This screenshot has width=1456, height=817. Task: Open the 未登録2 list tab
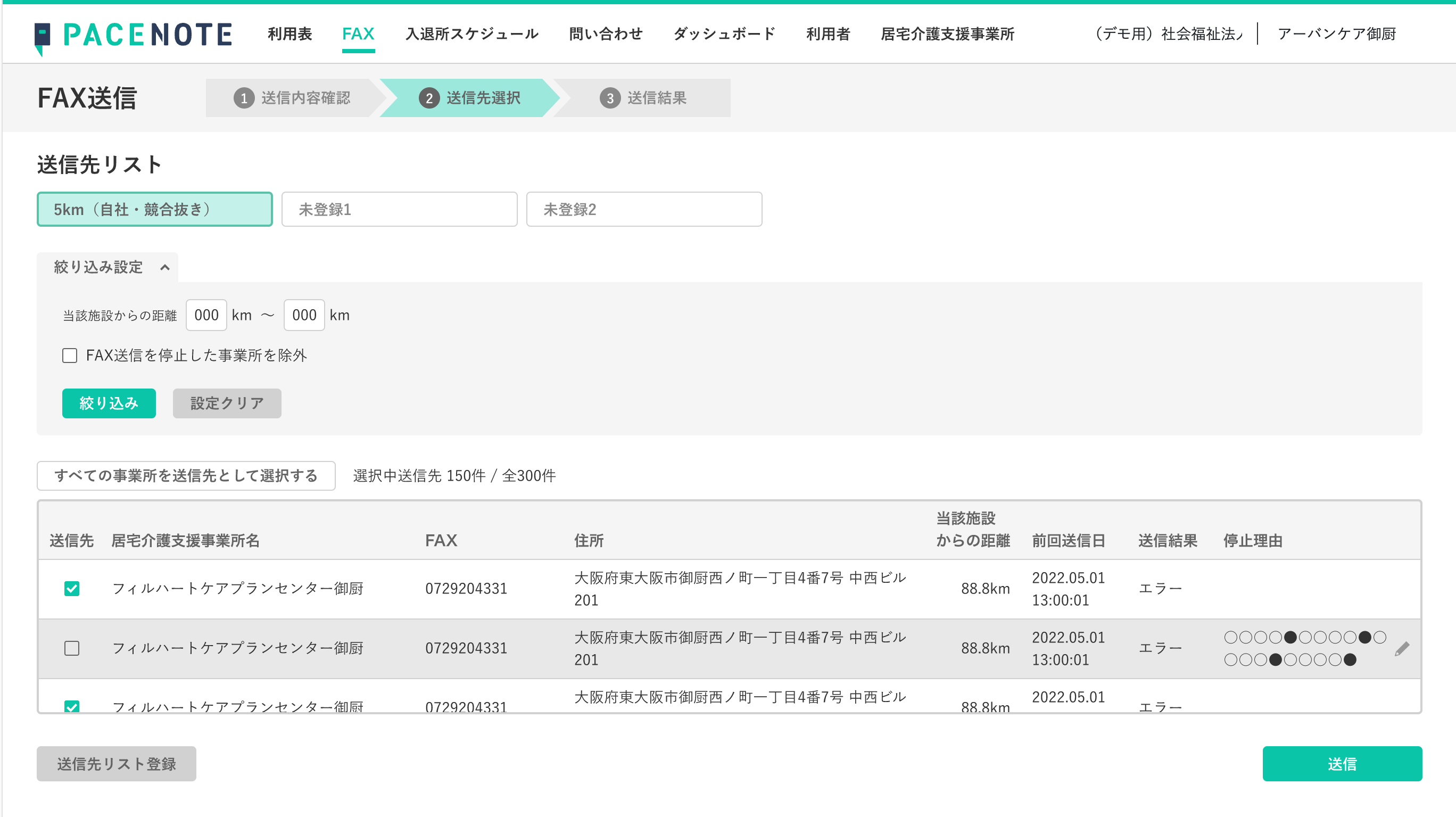tap(644, 209)
